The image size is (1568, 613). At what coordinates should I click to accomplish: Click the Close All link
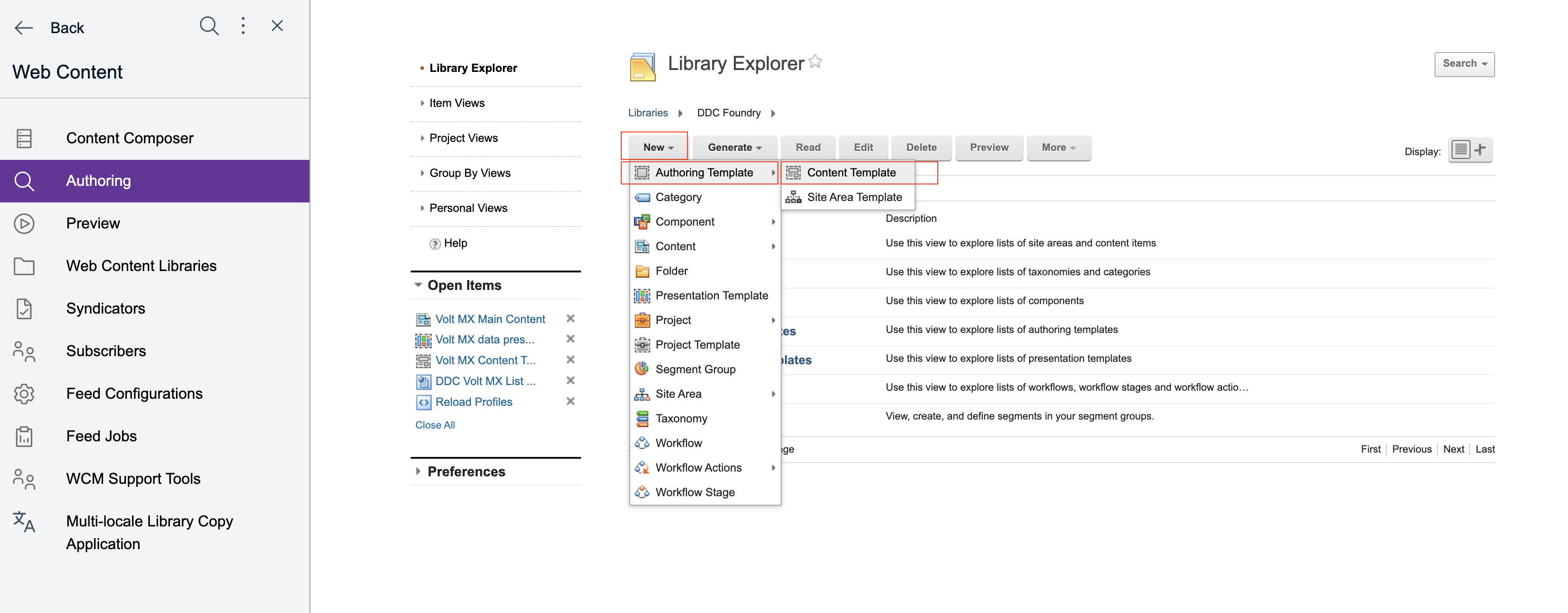coord(435,425)
